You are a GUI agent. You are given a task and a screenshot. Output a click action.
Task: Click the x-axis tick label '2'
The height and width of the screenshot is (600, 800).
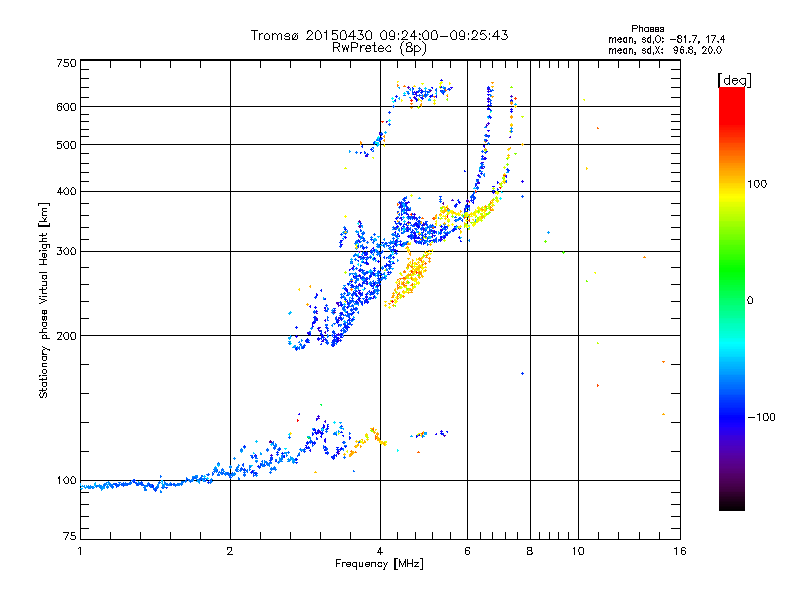[230, 551]
